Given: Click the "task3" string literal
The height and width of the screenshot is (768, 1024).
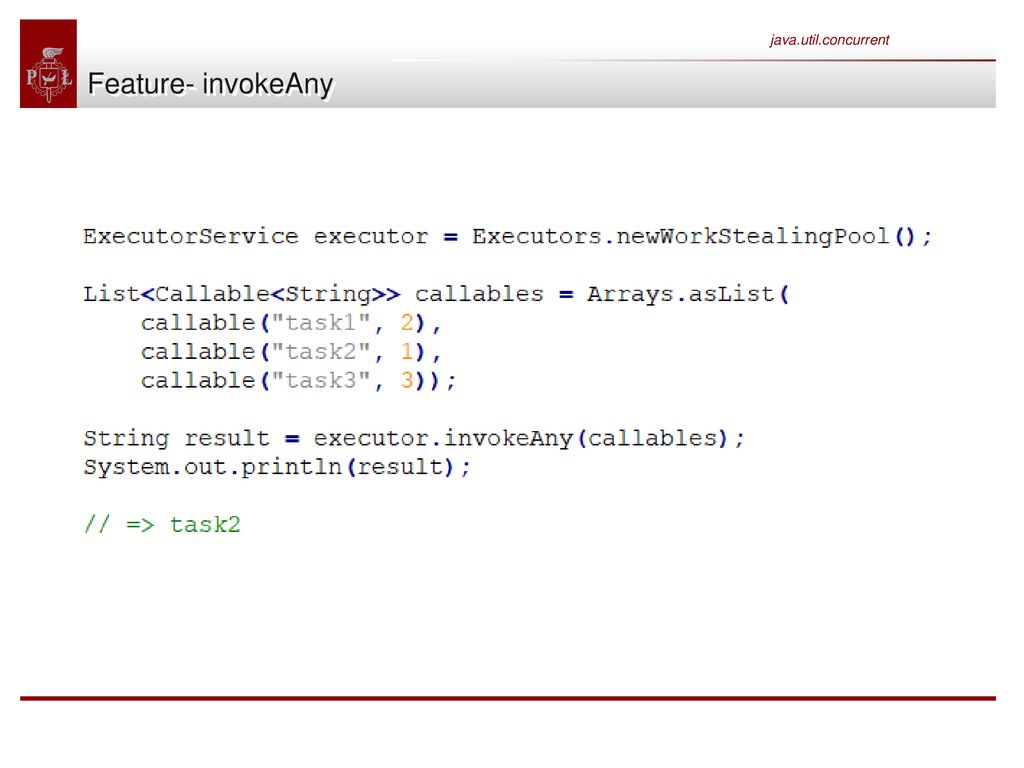Looking at the screenshot, I should point(321,380).
